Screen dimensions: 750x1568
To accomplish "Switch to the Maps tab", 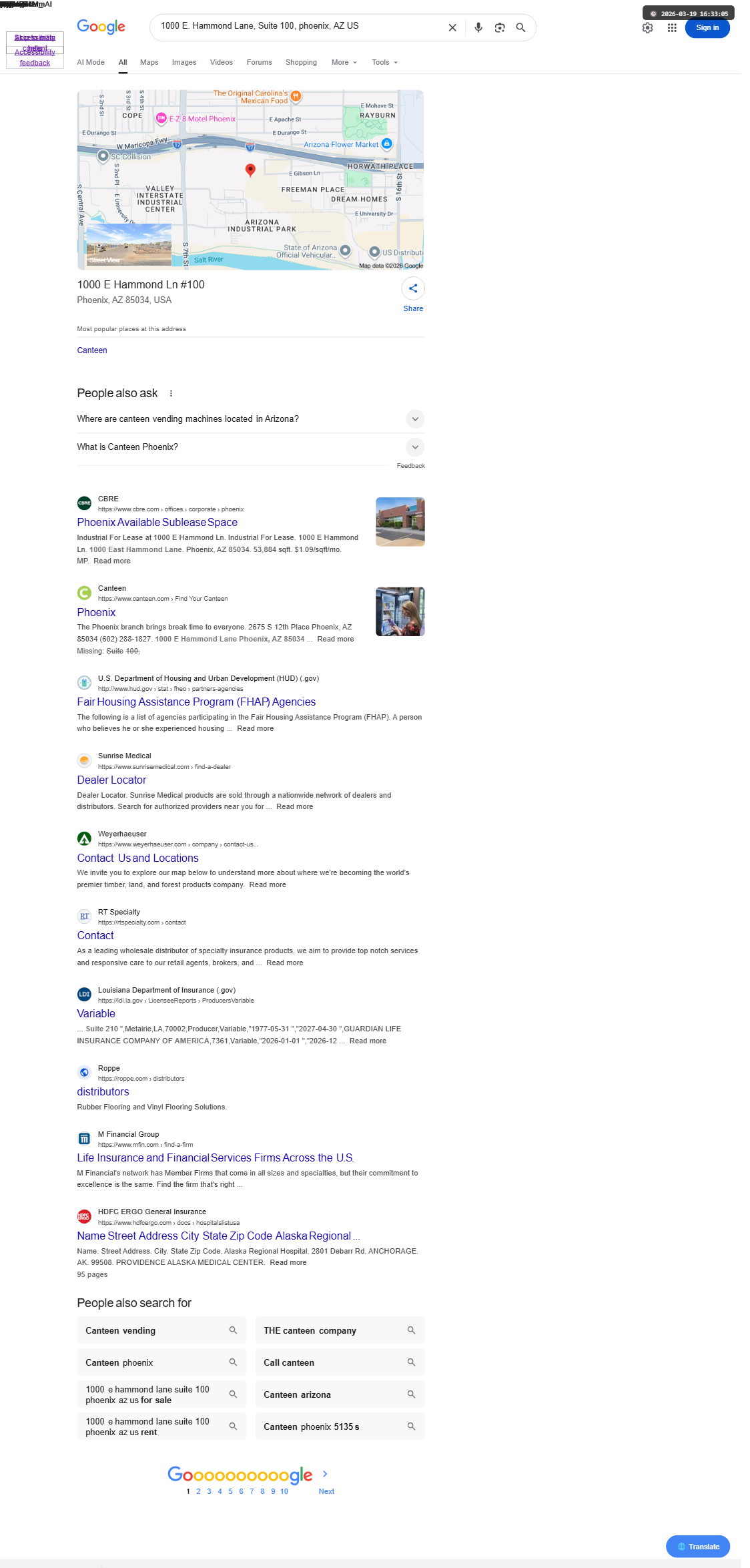I will (x=149, y=62).
